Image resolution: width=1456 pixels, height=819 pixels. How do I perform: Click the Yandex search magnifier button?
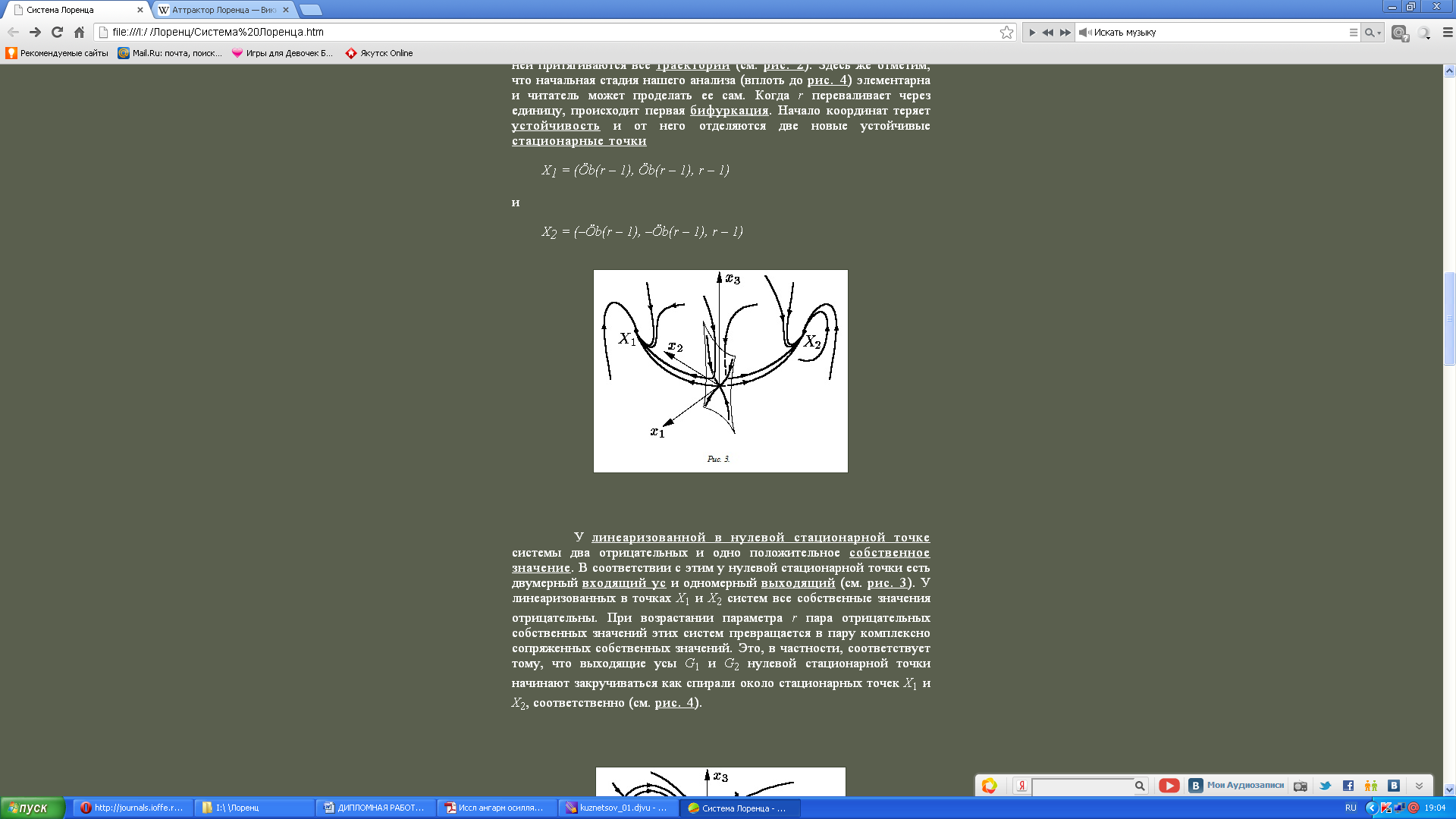(x=1140, y=786)
